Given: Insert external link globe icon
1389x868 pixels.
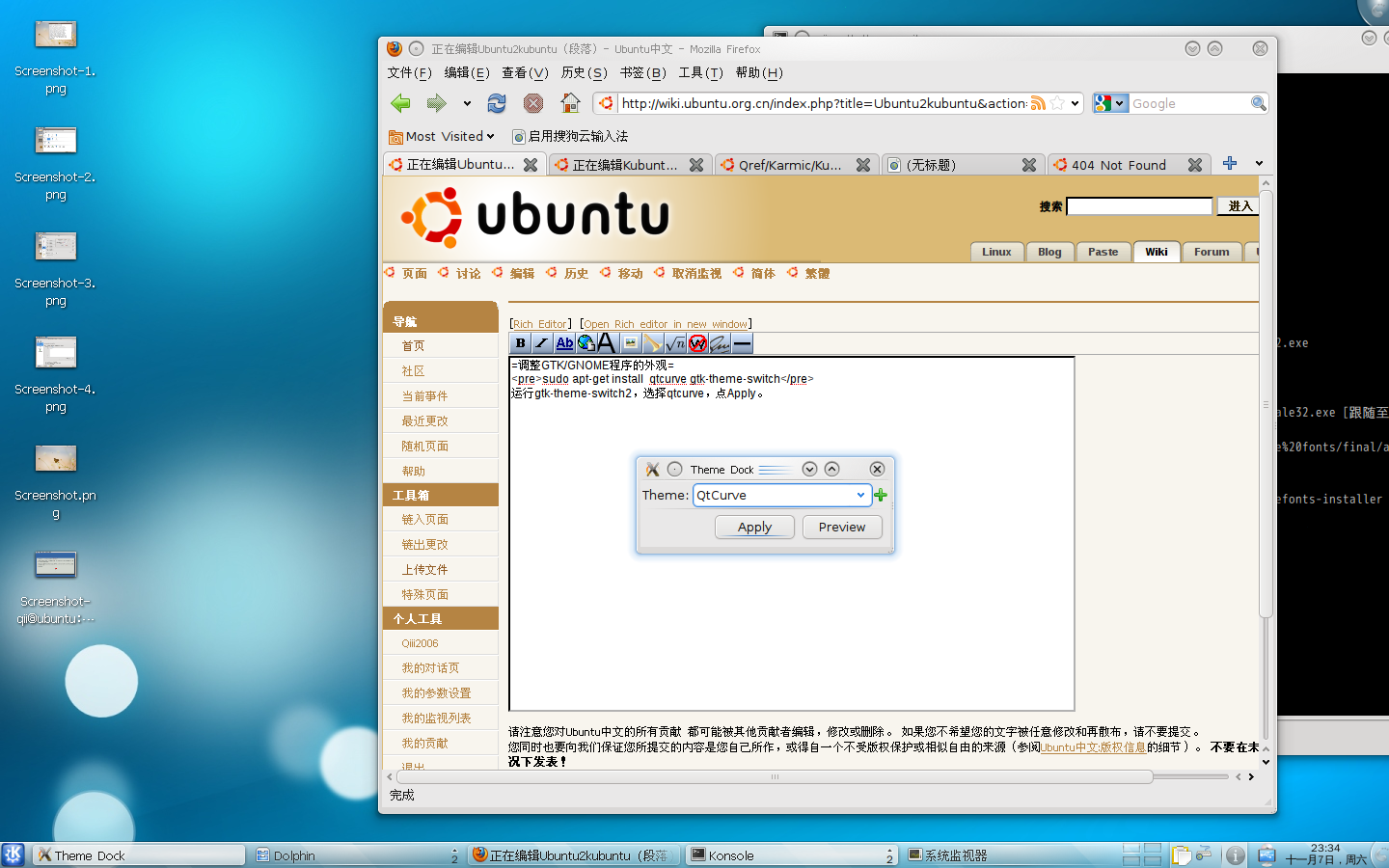Looking at the screenshot, I should [x=586, y=343].
